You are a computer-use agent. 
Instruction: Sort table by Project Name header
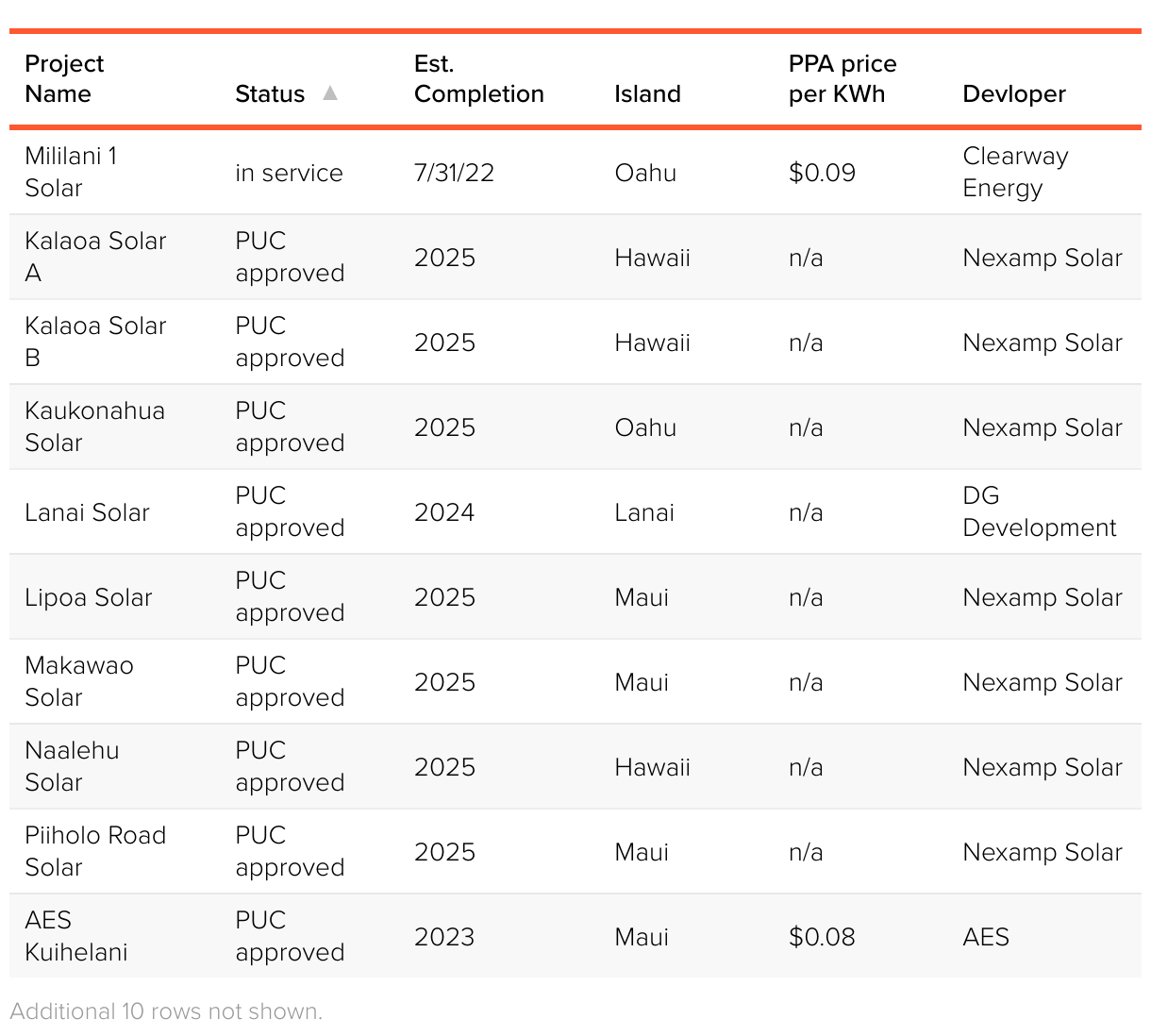coord(64,78)
